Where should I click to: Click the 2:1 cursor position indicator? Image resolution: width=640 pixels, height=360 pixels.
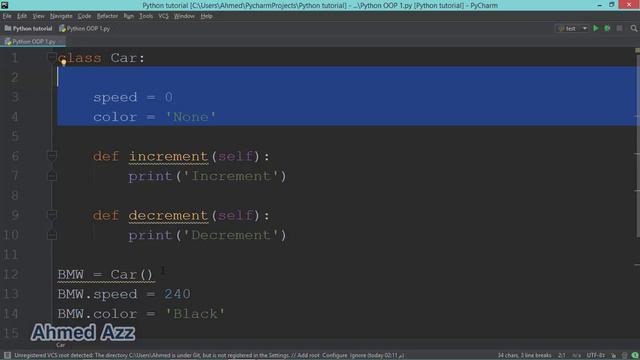(562, 356)
